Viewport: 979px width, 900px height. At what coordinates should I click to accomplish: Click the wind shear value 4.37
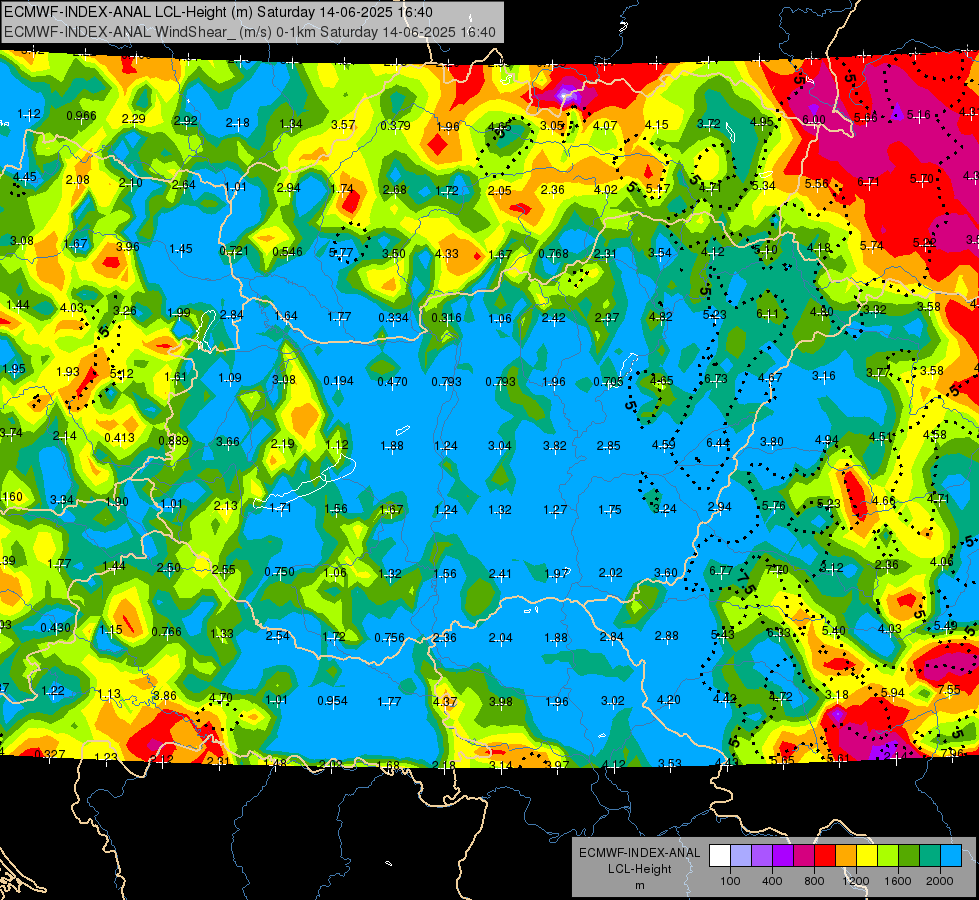point(445,701)
